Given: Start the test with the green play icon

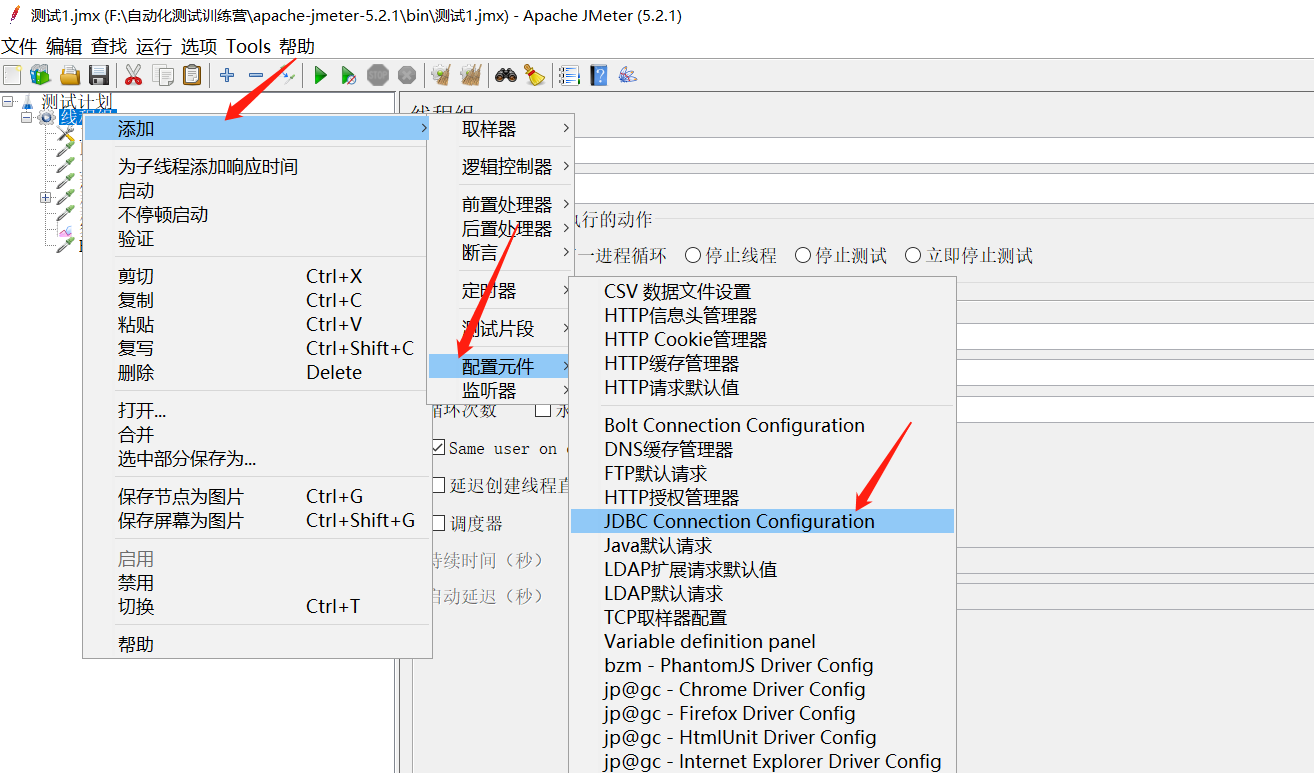Looking at the screenshot, I should pyautogui.click(x=320, y=75).
